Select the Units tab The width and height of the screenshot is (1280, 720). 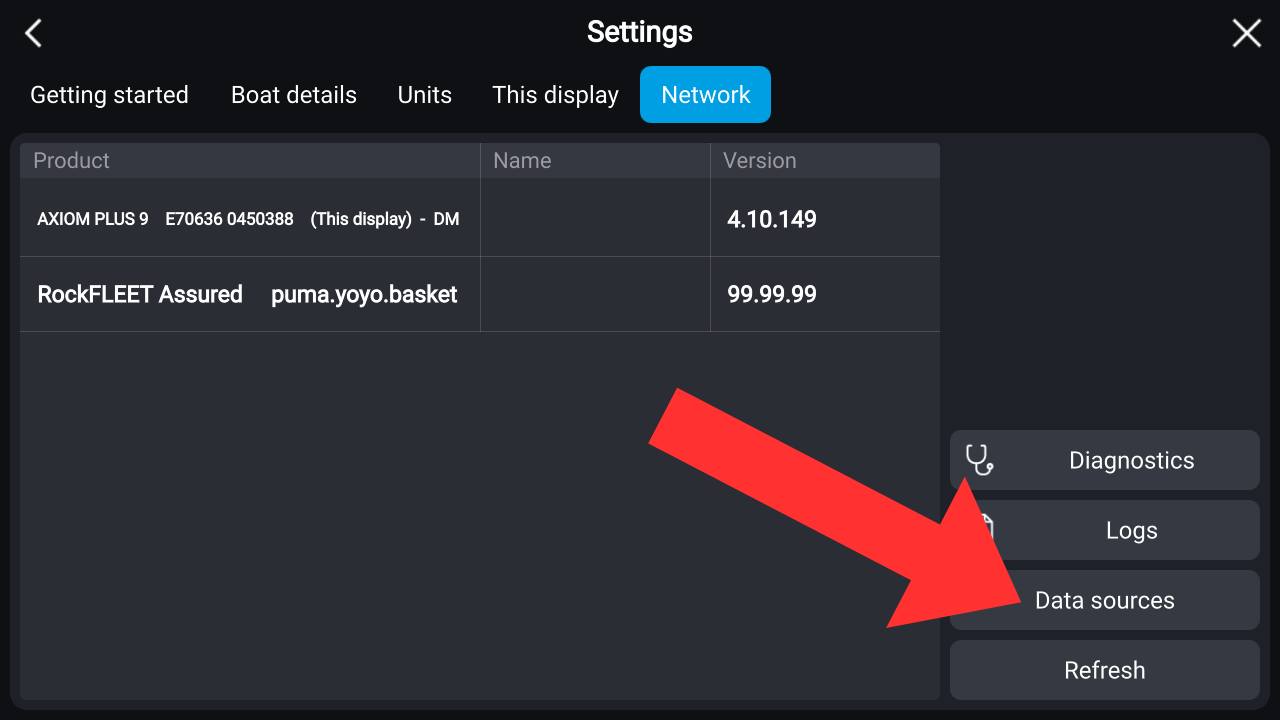click(425, 95)
